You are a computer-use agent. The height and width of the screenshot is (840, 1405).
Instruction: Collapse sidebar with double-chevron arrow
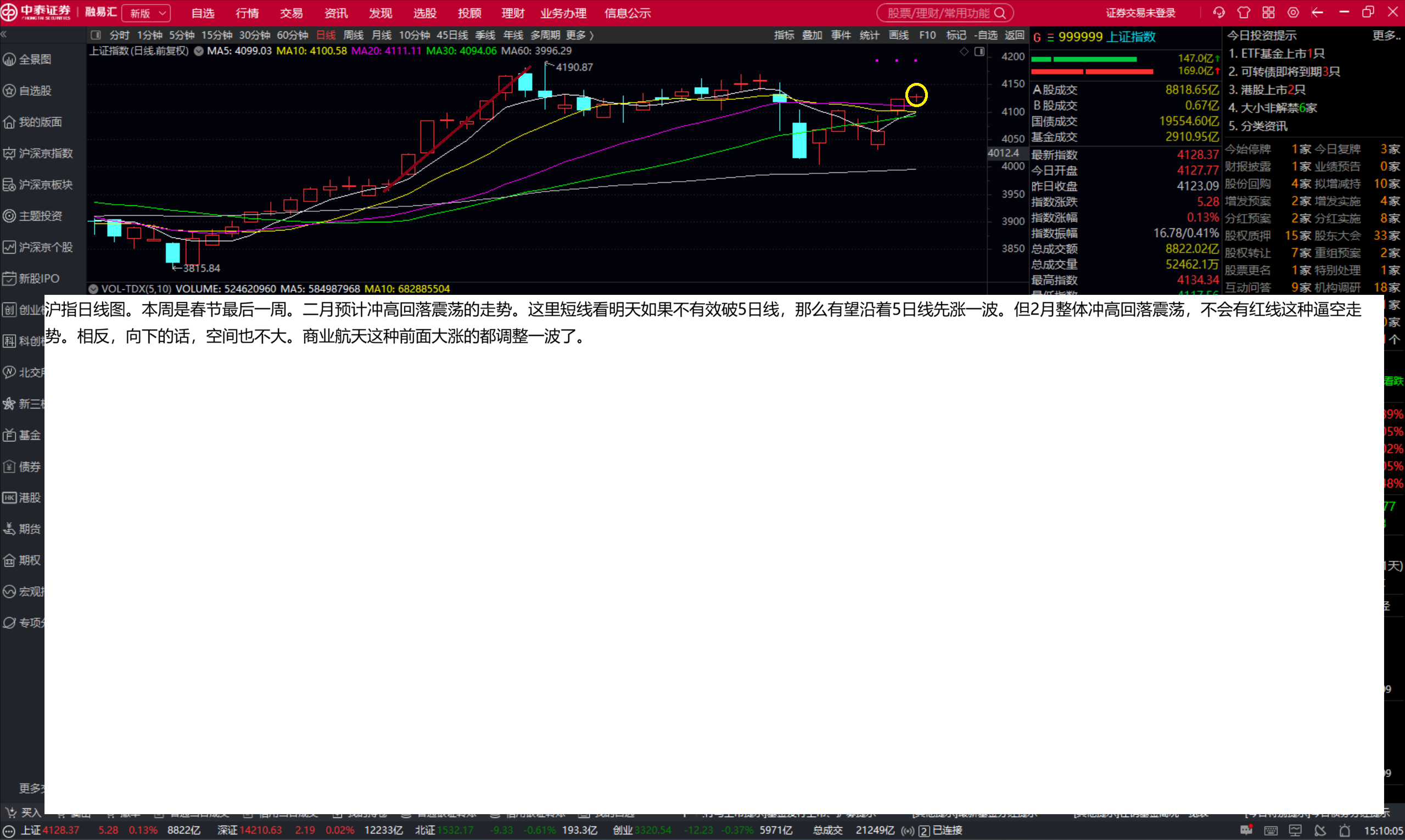(4, 35)
